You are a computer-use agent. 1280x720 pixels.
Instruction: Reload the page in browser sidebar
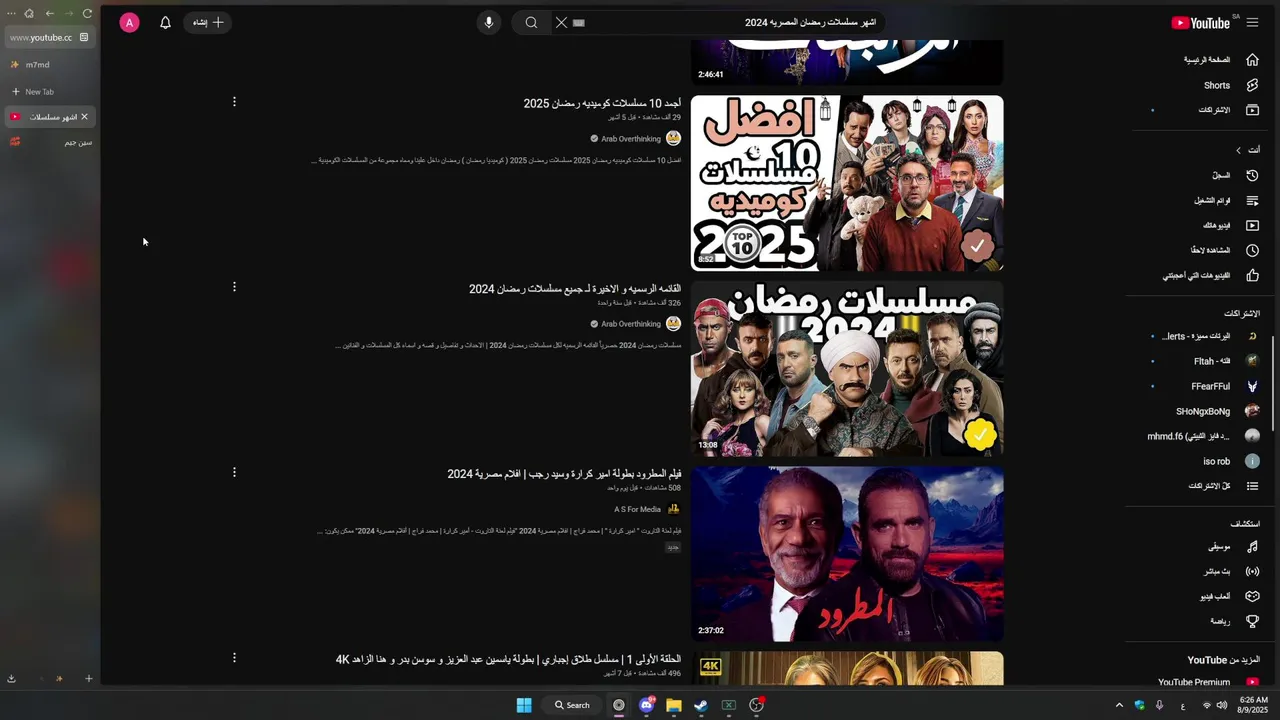[87, 13]
